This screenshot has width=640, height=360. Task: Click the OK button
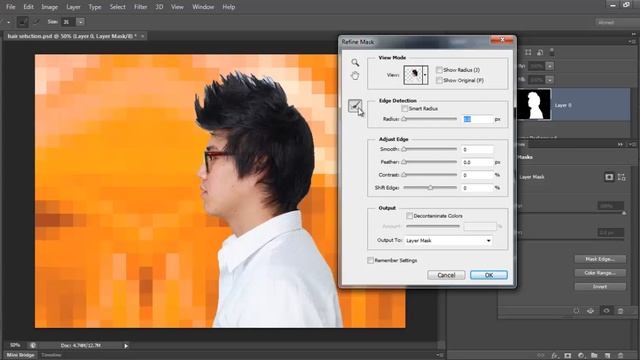[x=489, y=275]
